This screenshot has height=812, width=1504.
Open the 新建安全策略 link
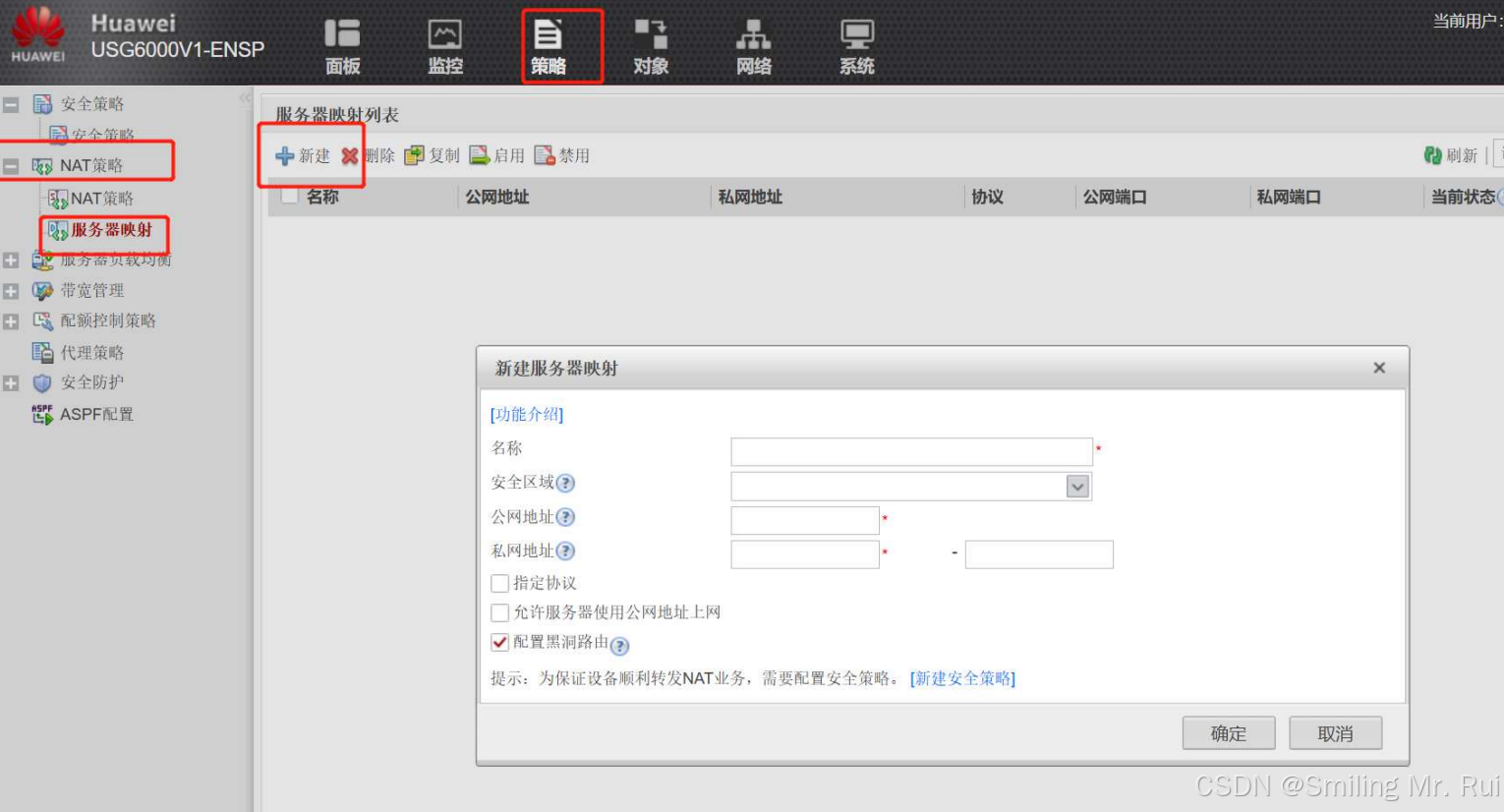coord(962,678)
